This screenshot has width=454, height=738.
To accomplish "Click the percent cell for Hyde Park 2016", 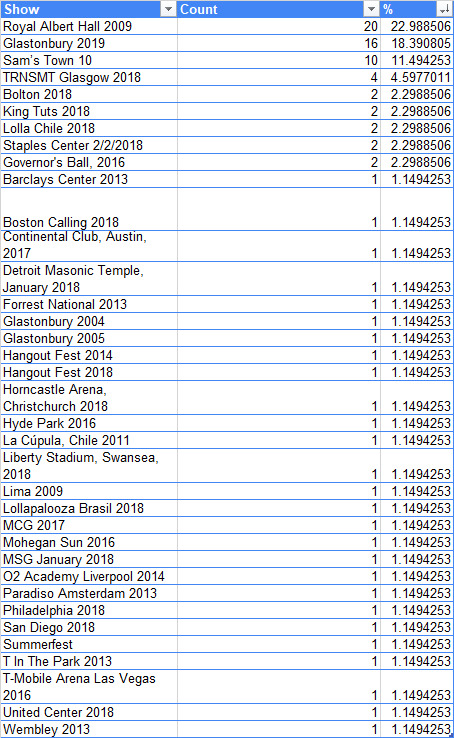I will coord(416,423).
